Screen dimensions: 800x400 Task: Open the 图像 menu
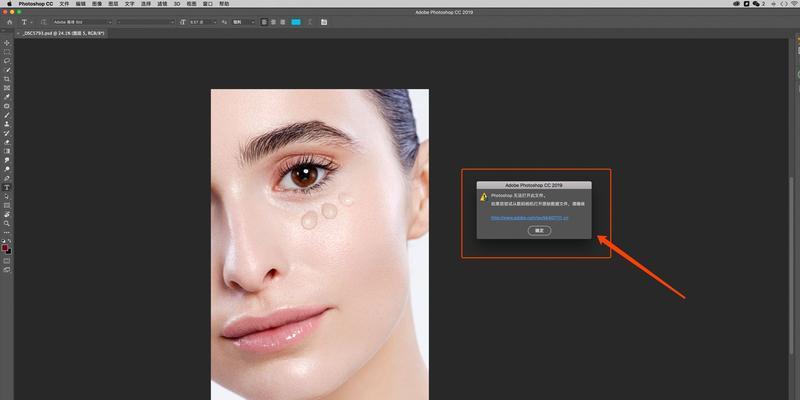pyautogui.click(x=97, y=4)
